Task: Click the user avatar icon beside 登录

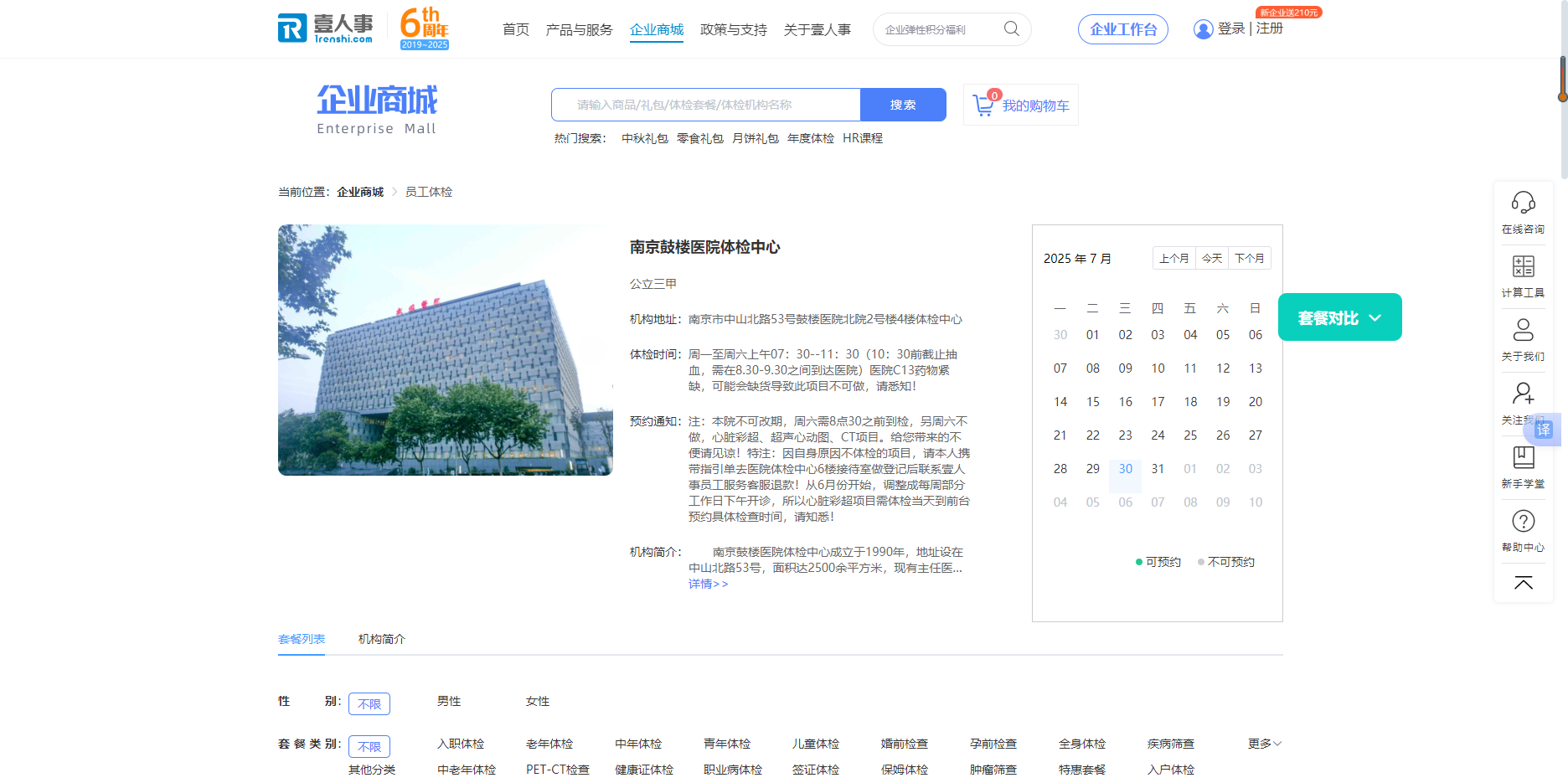Action: (1203, 29)
